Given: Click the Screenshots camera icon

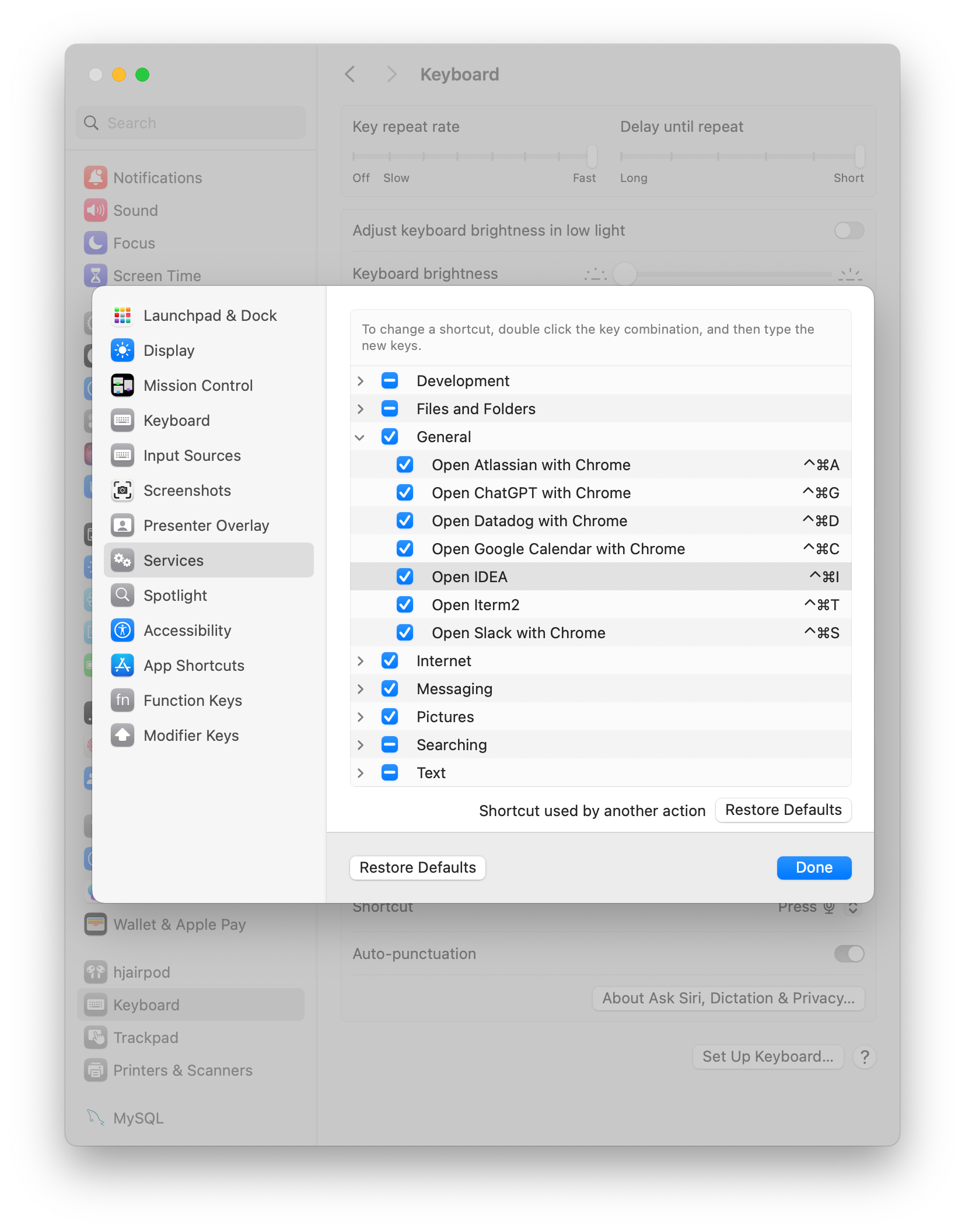Looking at the screenshot, I should coord(123,491).
